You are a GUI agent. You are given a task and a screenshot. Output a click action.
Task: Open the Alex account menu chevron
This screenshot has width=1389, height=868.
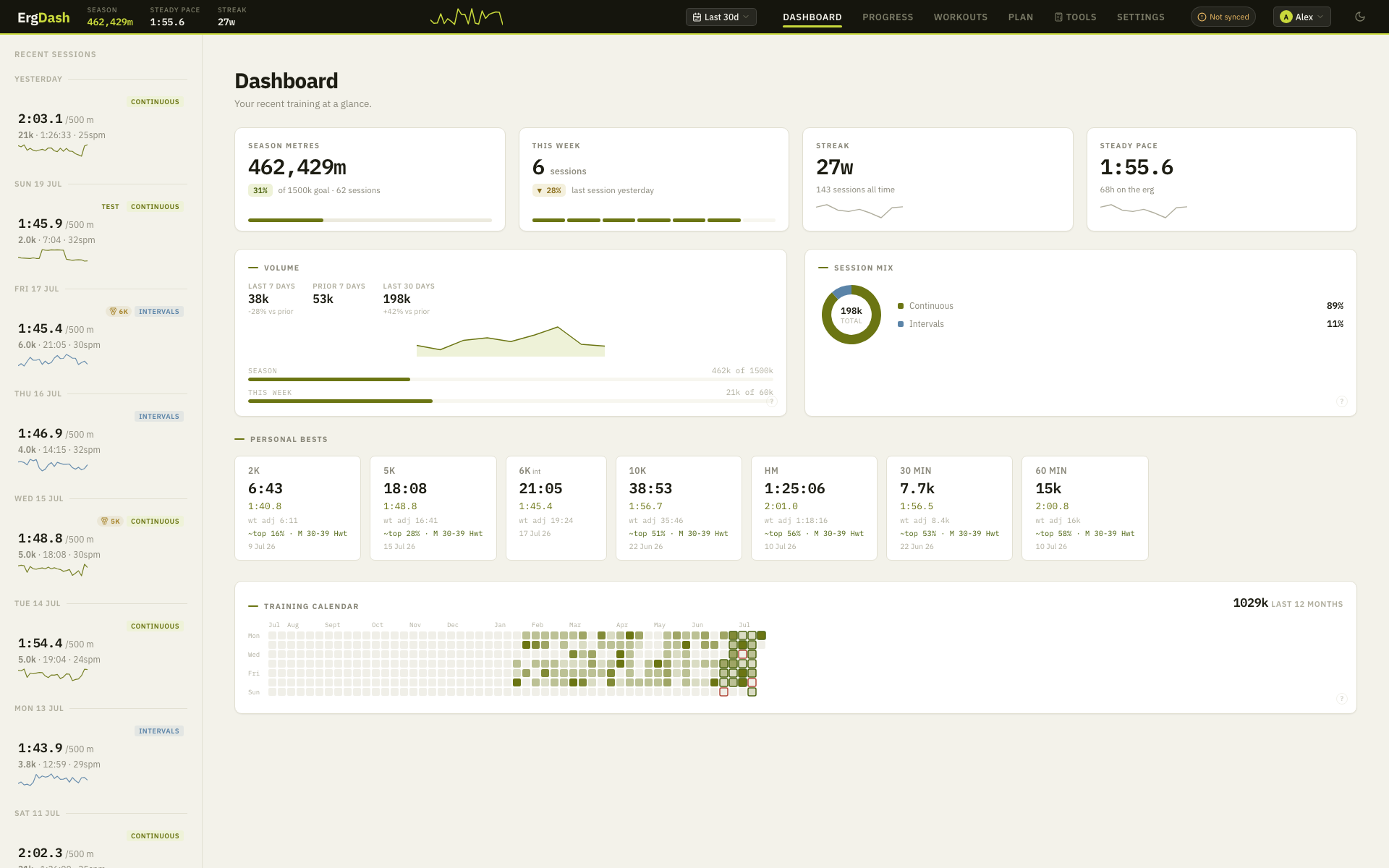[1321, 17]
